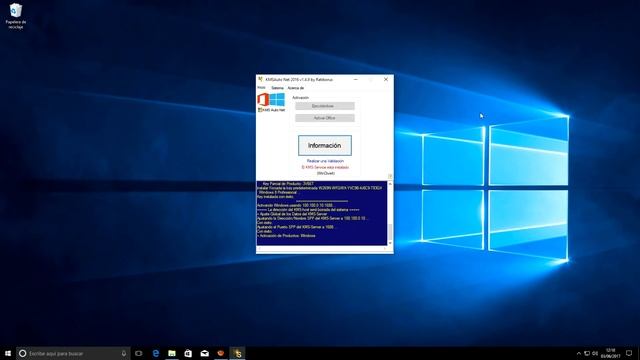640x360 pixels.
Task: Click the small icon above the log scrollbar
Action: tap(390, 176)
